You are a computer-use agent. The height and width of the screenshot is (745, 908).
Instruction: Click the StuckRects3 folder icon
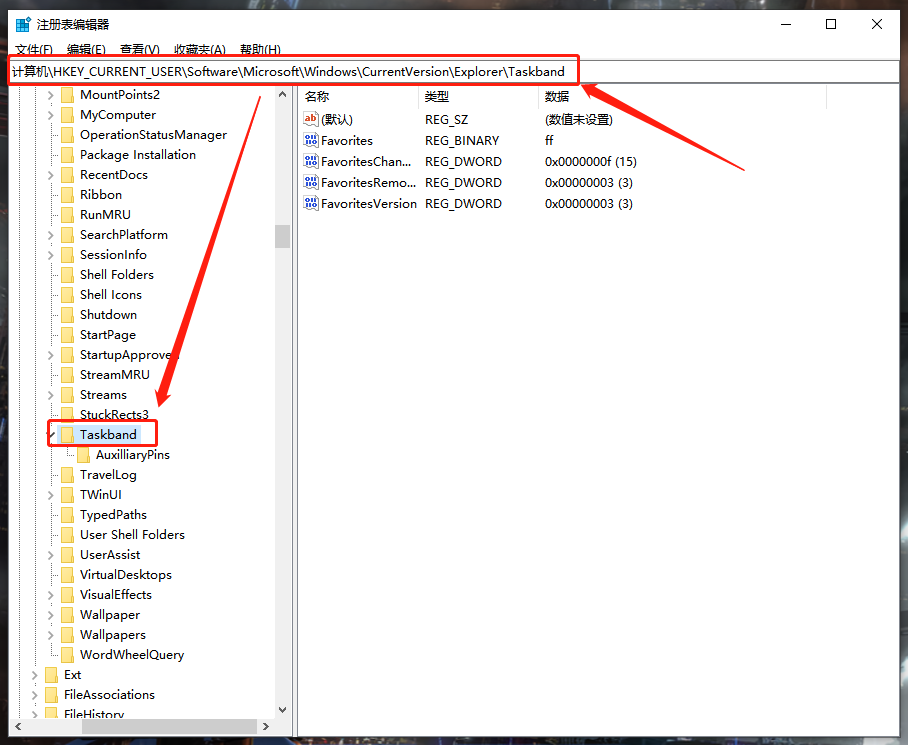coord(67,414)
